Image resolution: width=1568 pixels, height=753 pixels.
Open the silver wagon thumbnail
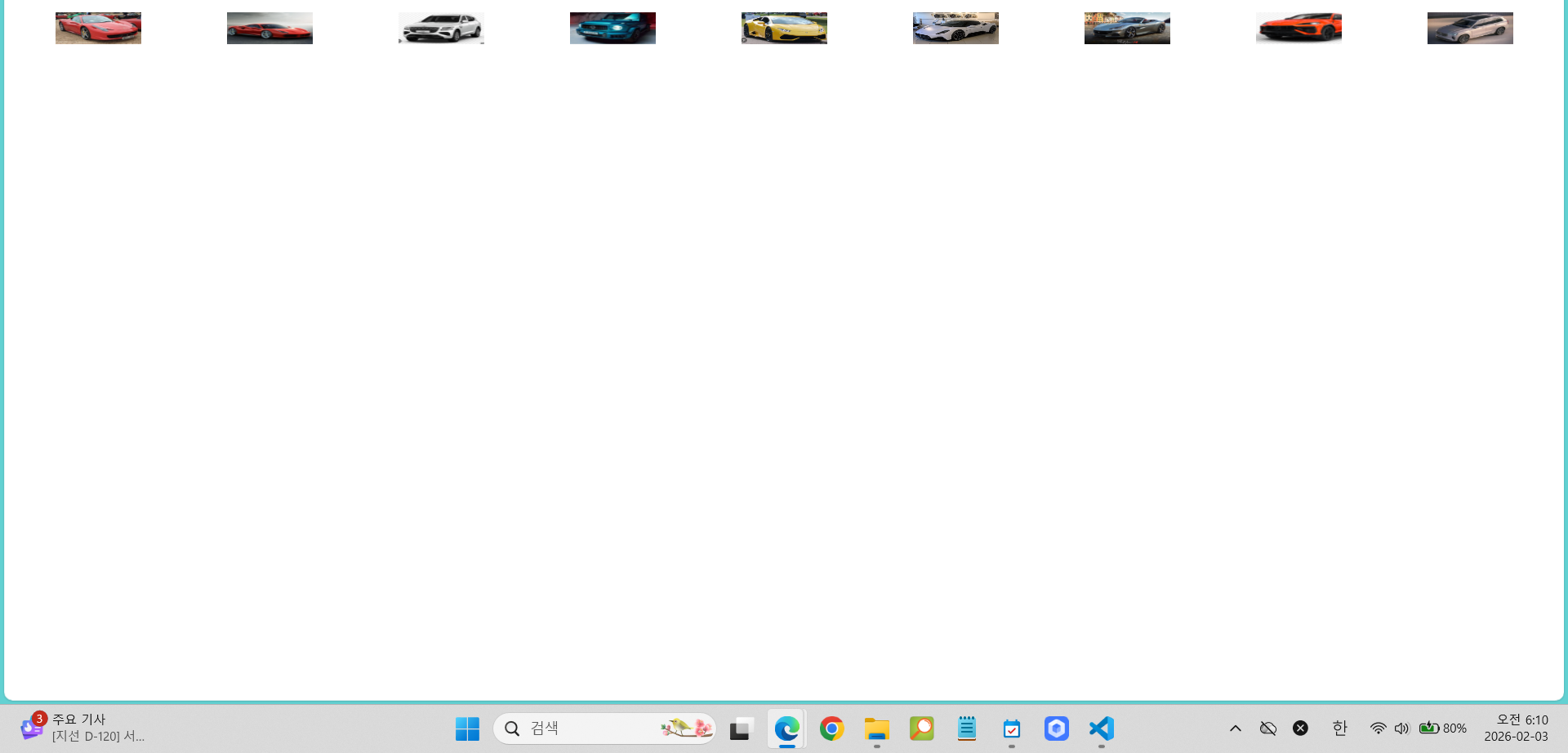pyautogui.click(x=1470, y=29)
